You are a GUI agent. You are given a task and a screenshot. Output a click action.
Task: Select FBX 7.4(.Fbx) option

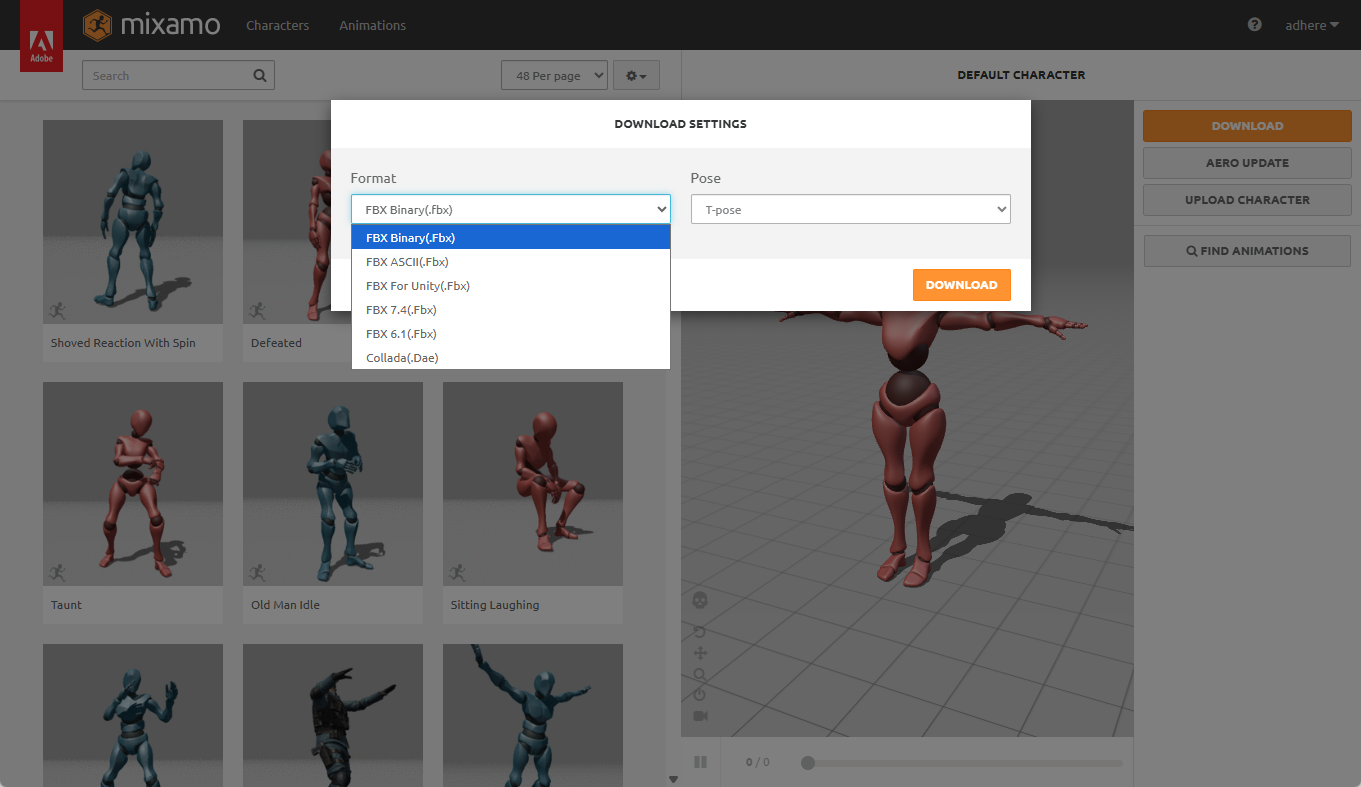click(511, 310)
